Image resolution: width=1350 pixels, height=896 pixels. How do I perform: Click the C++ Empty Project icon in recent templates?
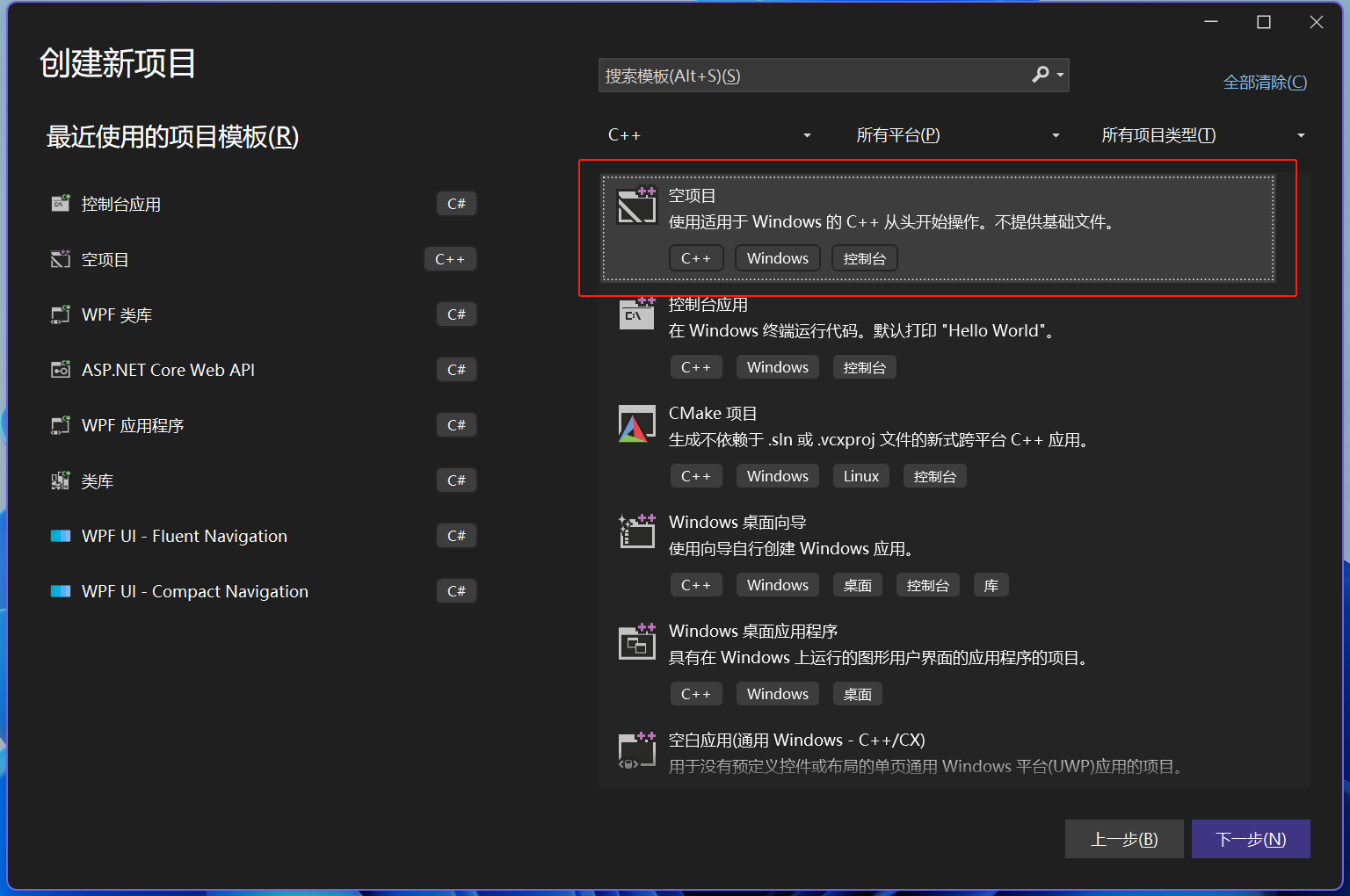(61, 259)
